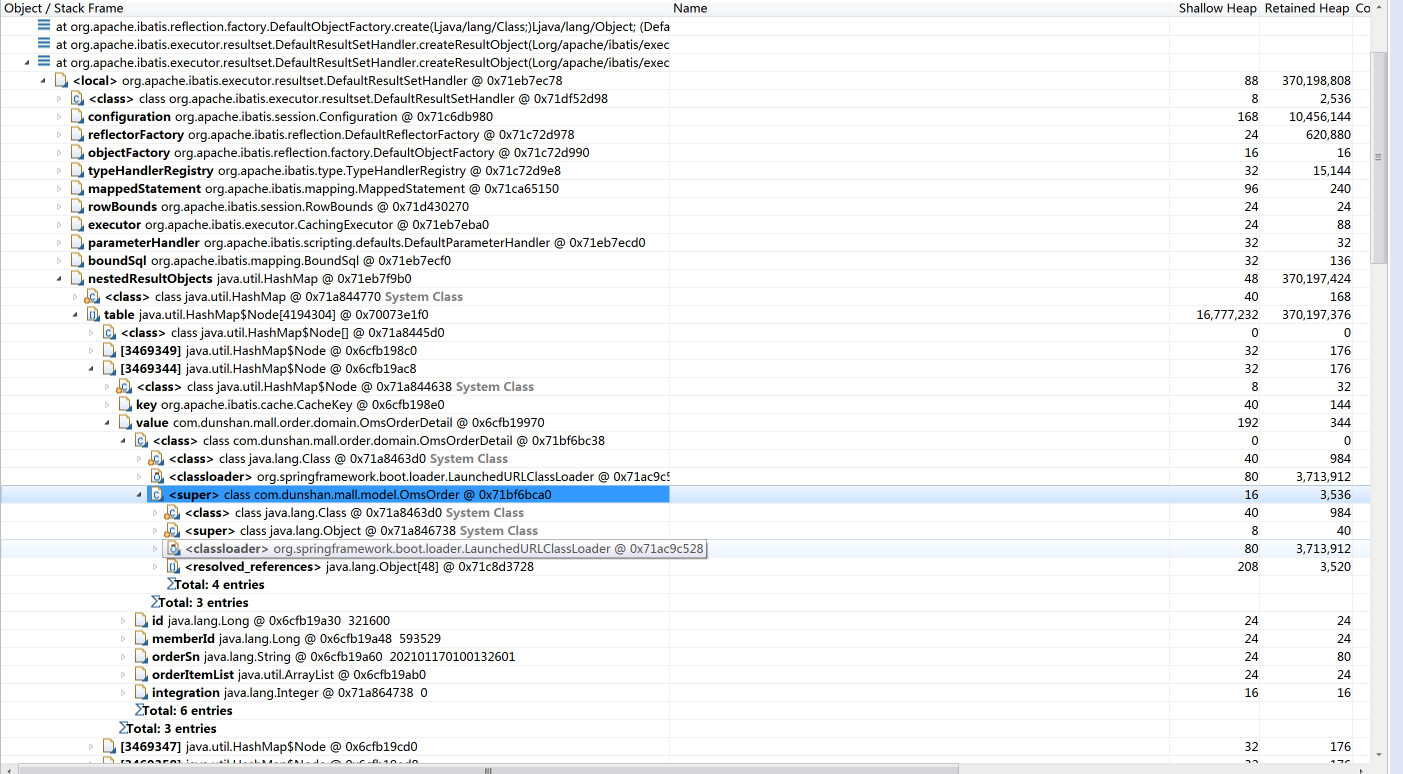The width and height of the screenshot is (1403, 774).
Task: Collapse the [3469344] HashMap$Node entry
Action: [91, 369]
